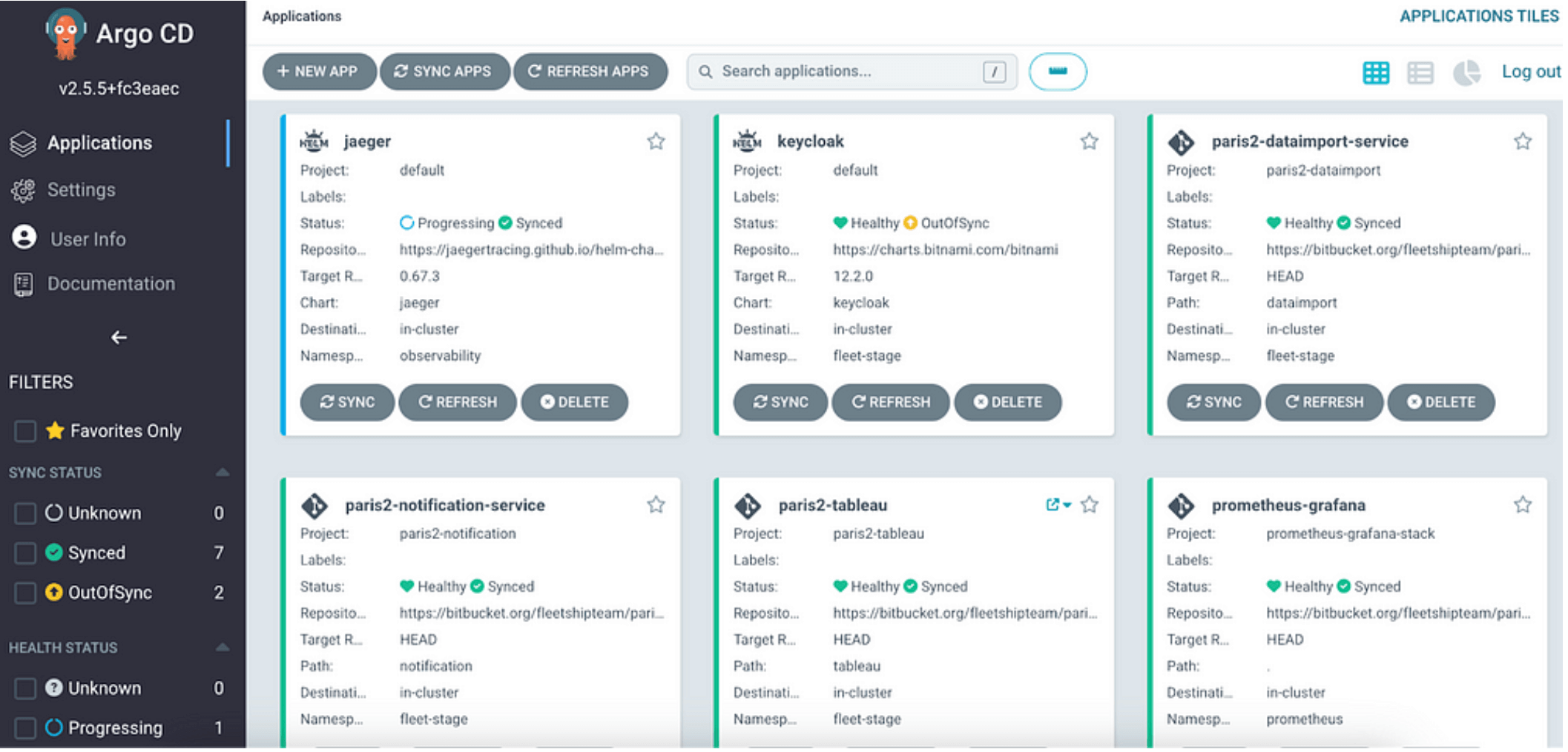The image size is (1568, 752).
Task: Favorite the jaeger application star
Action: click(x=656, y=141)
